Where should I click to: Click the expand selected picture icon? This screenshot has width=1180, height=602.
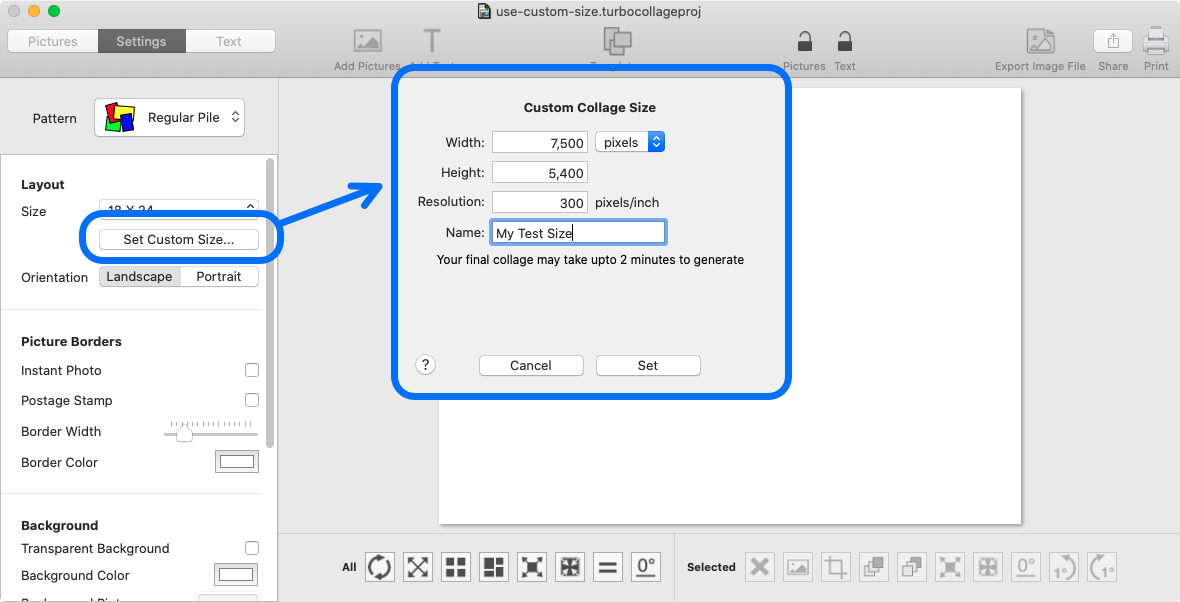950,567
